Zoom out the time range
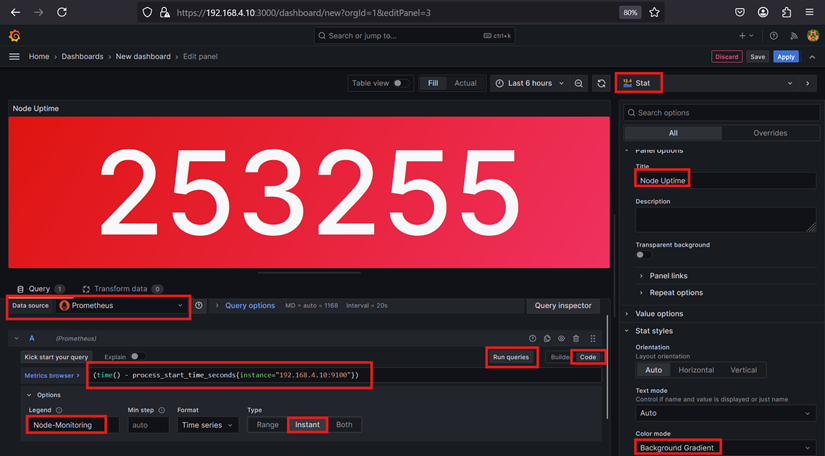825x456 pixels. pyautogui.click(x=578, y=83)
